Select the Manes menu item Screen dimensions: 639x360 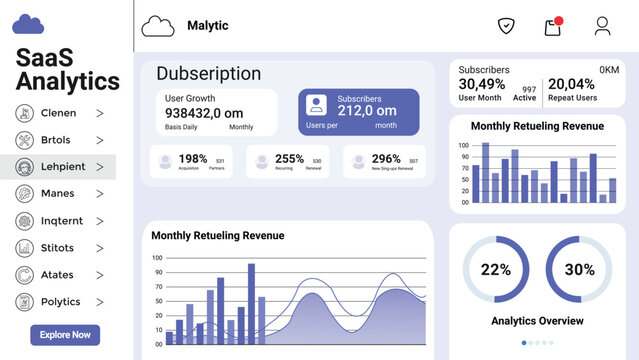(x=59, y=194)
